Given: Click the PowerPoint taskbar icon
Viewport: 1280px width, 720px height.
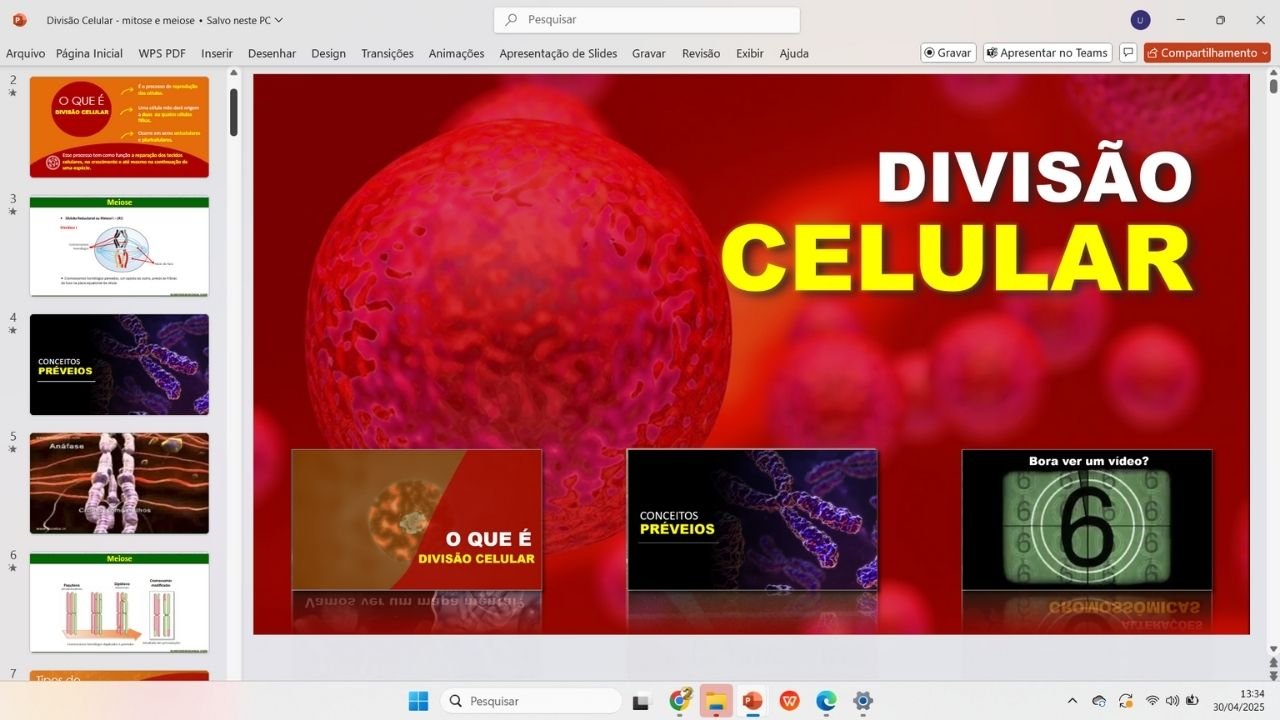Looking at the screenshot, I should (752, 701).
